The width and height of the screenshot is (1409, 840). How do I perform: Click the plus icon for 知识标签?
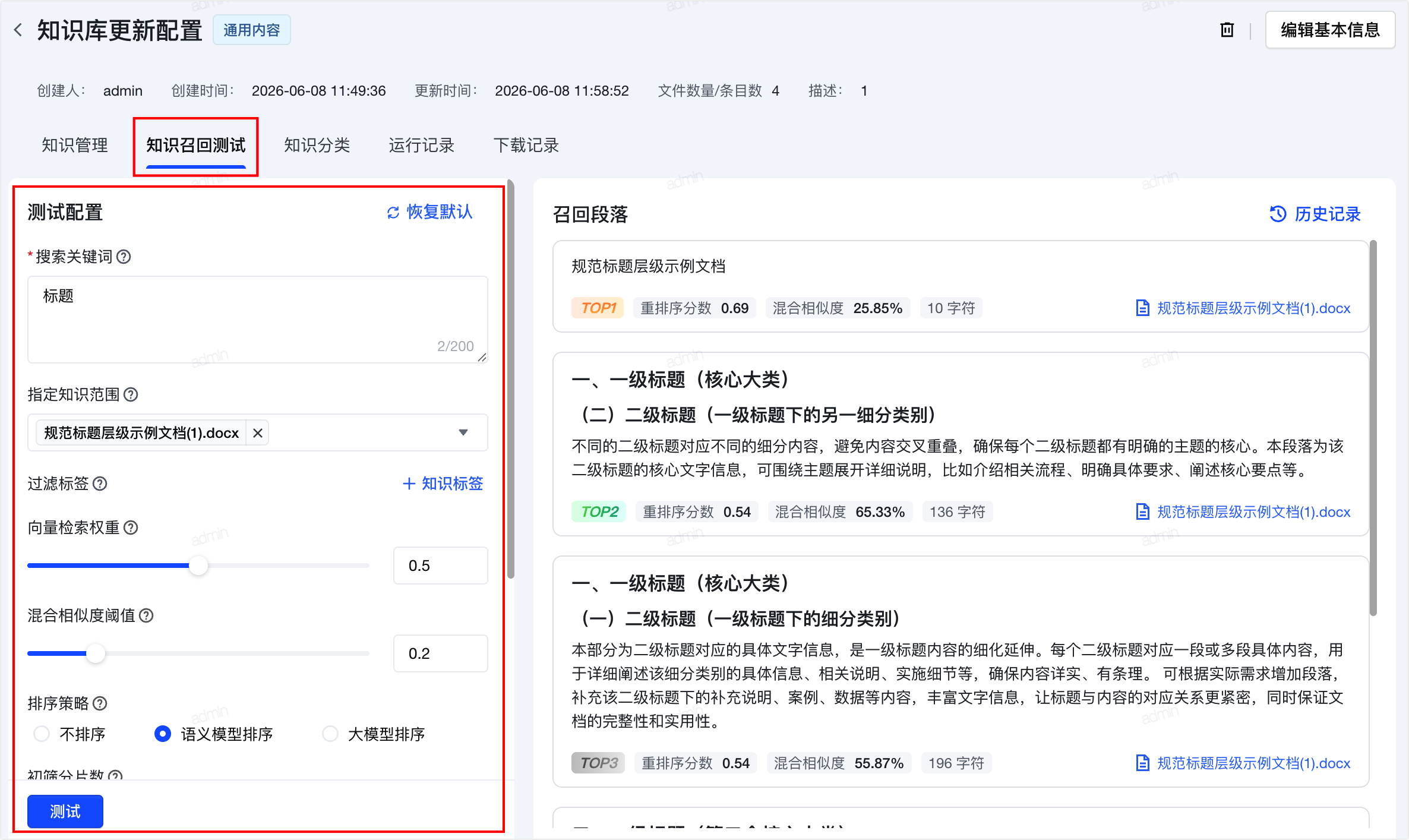[409, 484]
